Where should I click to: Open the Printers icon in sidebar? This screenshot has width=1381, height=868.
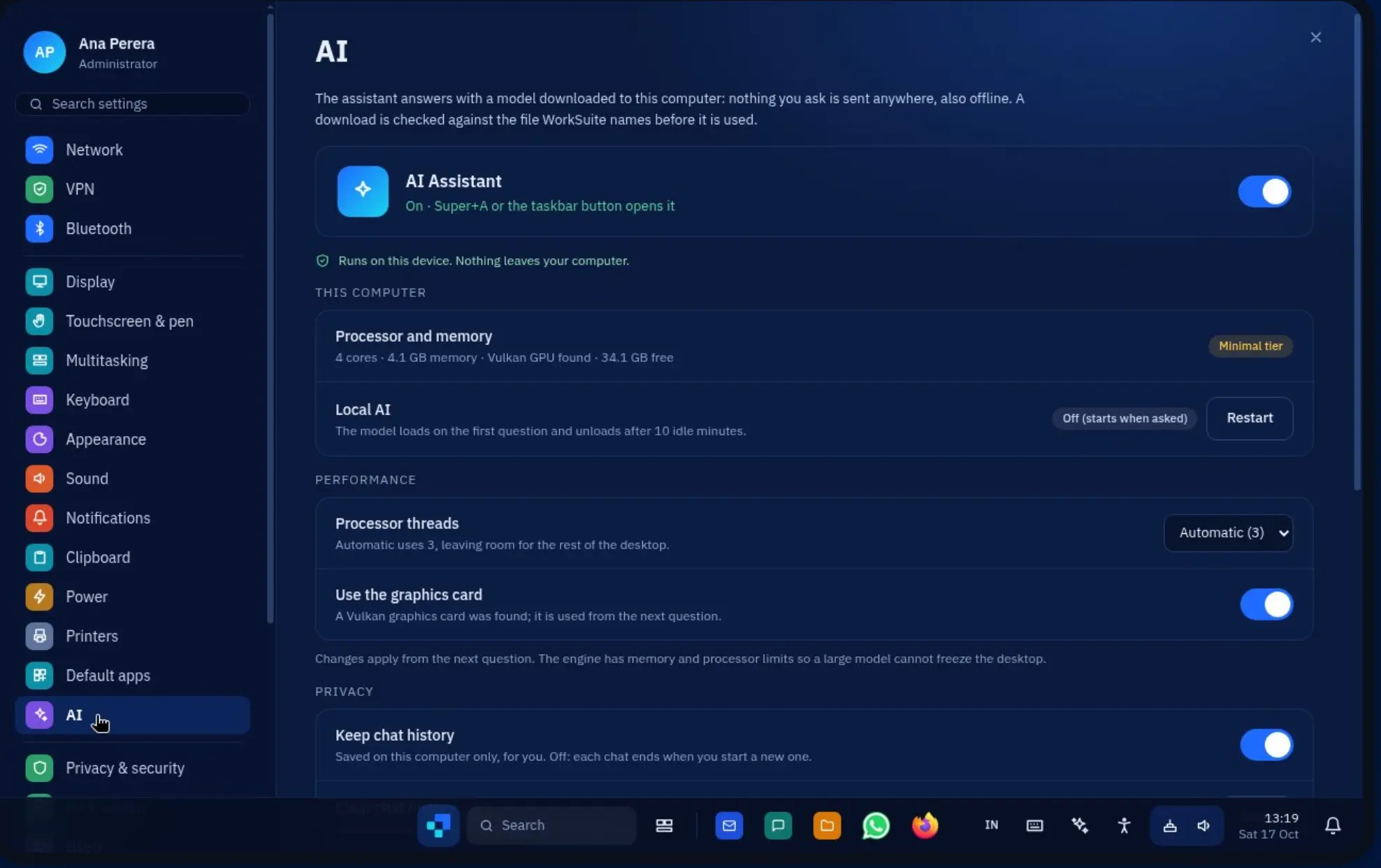pos(39,636)
